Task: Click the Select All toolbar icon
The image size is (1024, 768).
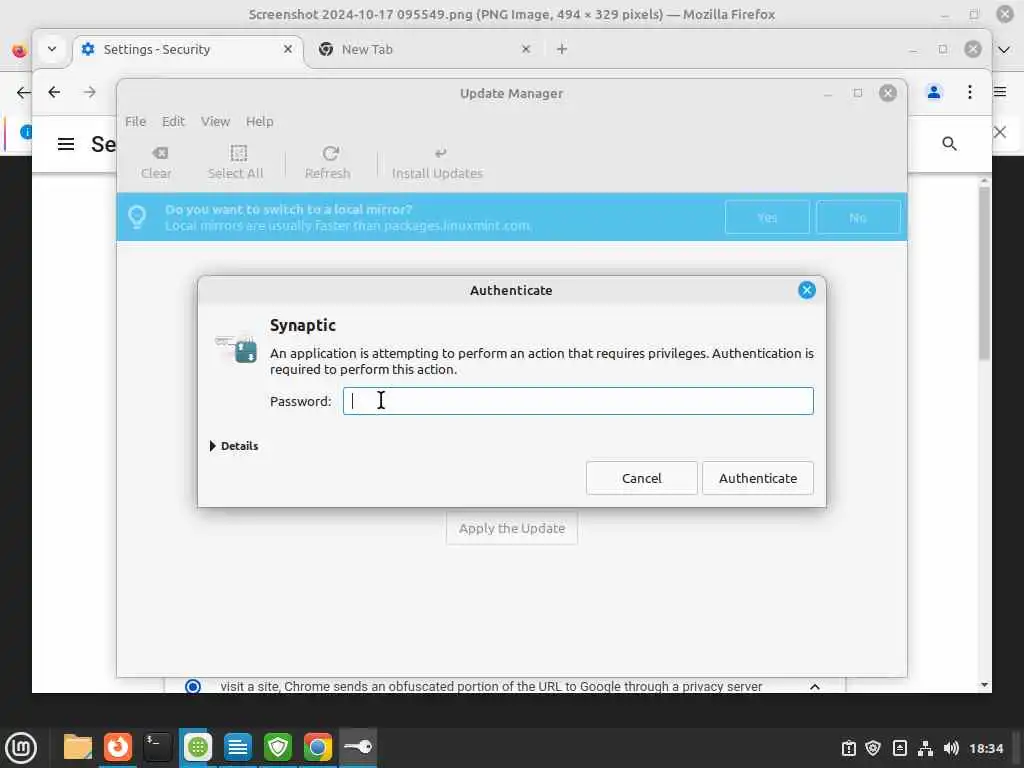Action: pyautogui.click(x=235, y=162)
